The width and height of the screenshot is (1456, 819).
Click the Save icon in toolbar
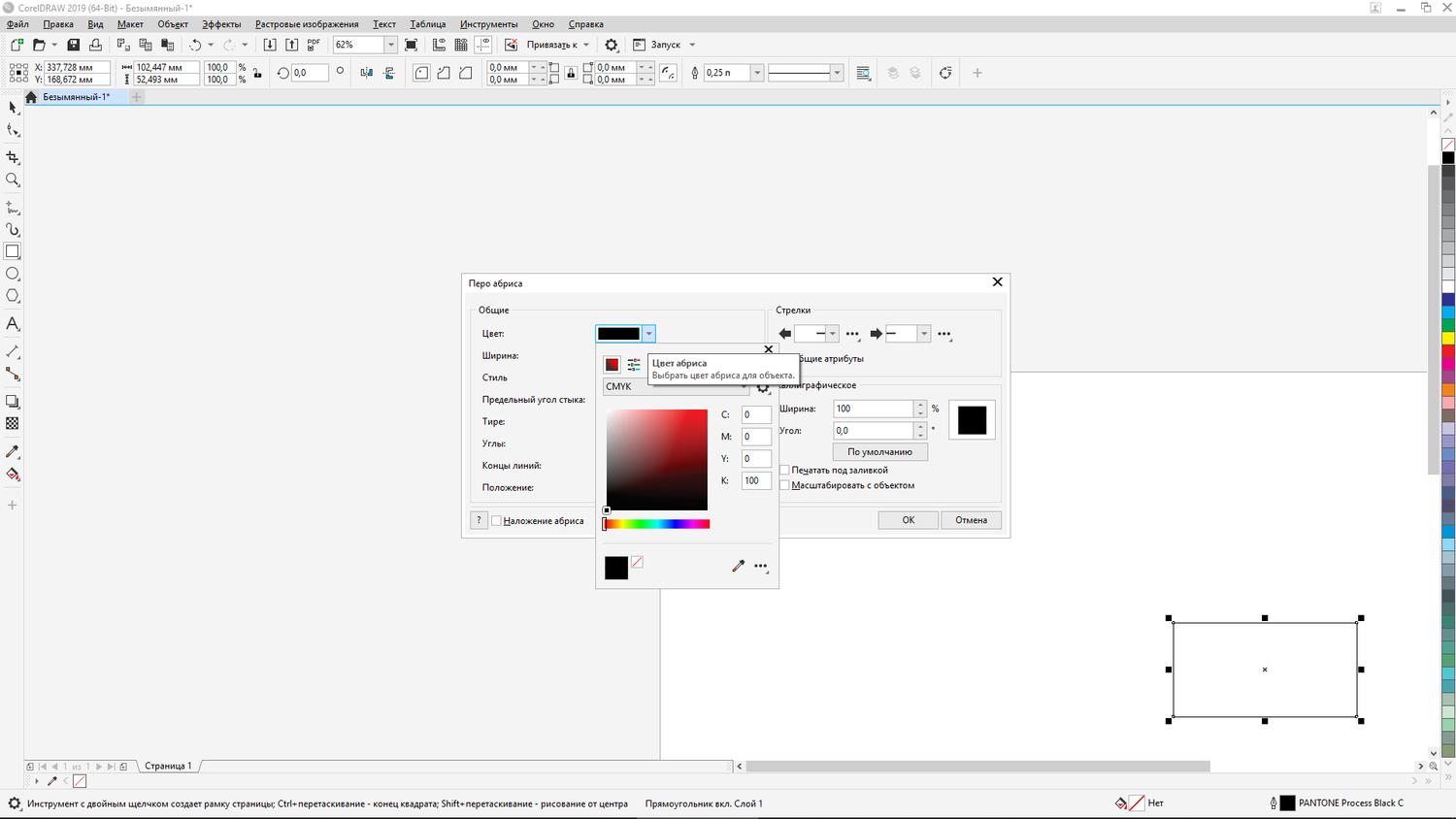(73, 45)
